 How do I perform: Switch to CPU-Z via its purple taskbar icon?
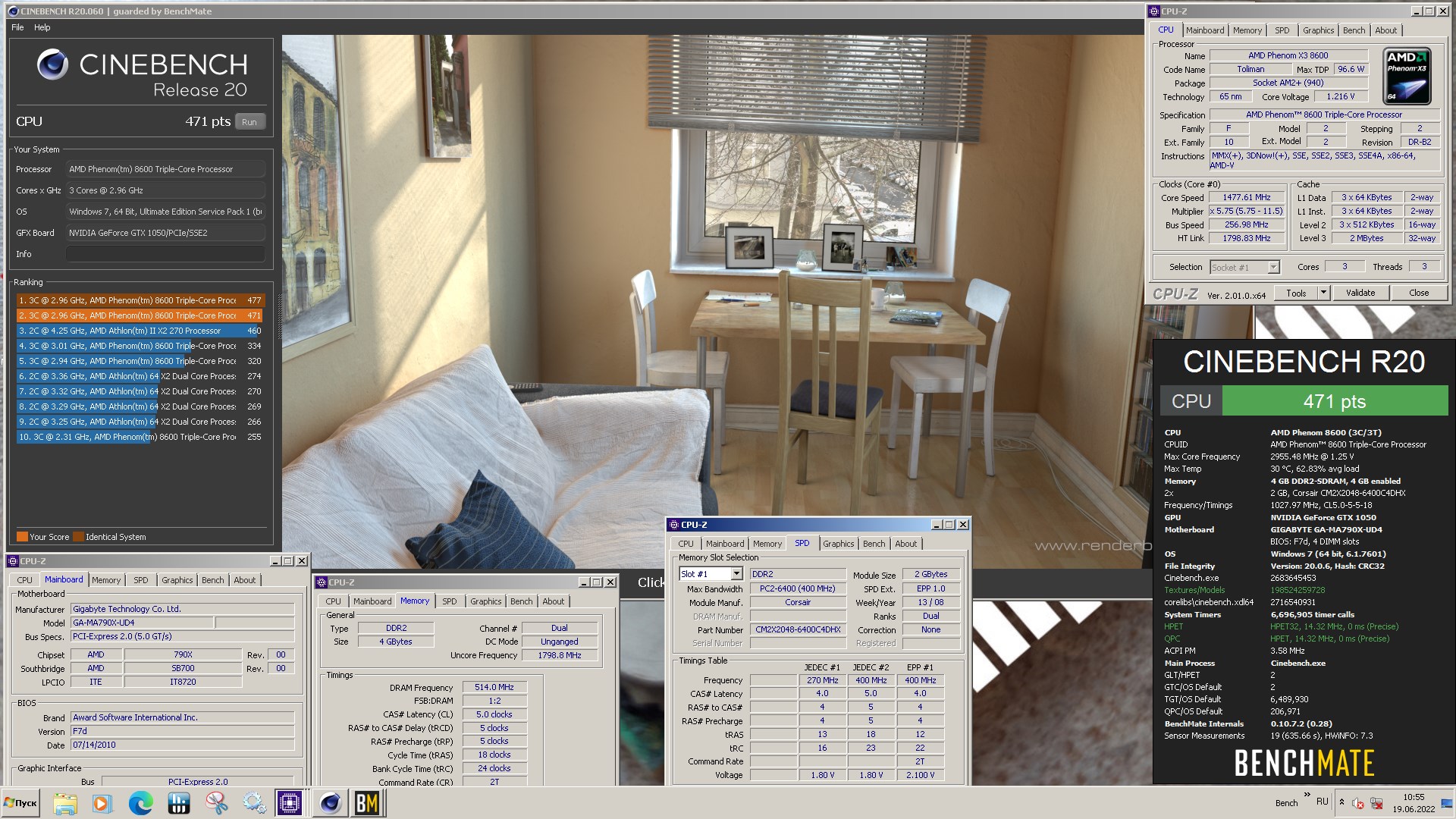pyautogui.click(x=290, y=803)
